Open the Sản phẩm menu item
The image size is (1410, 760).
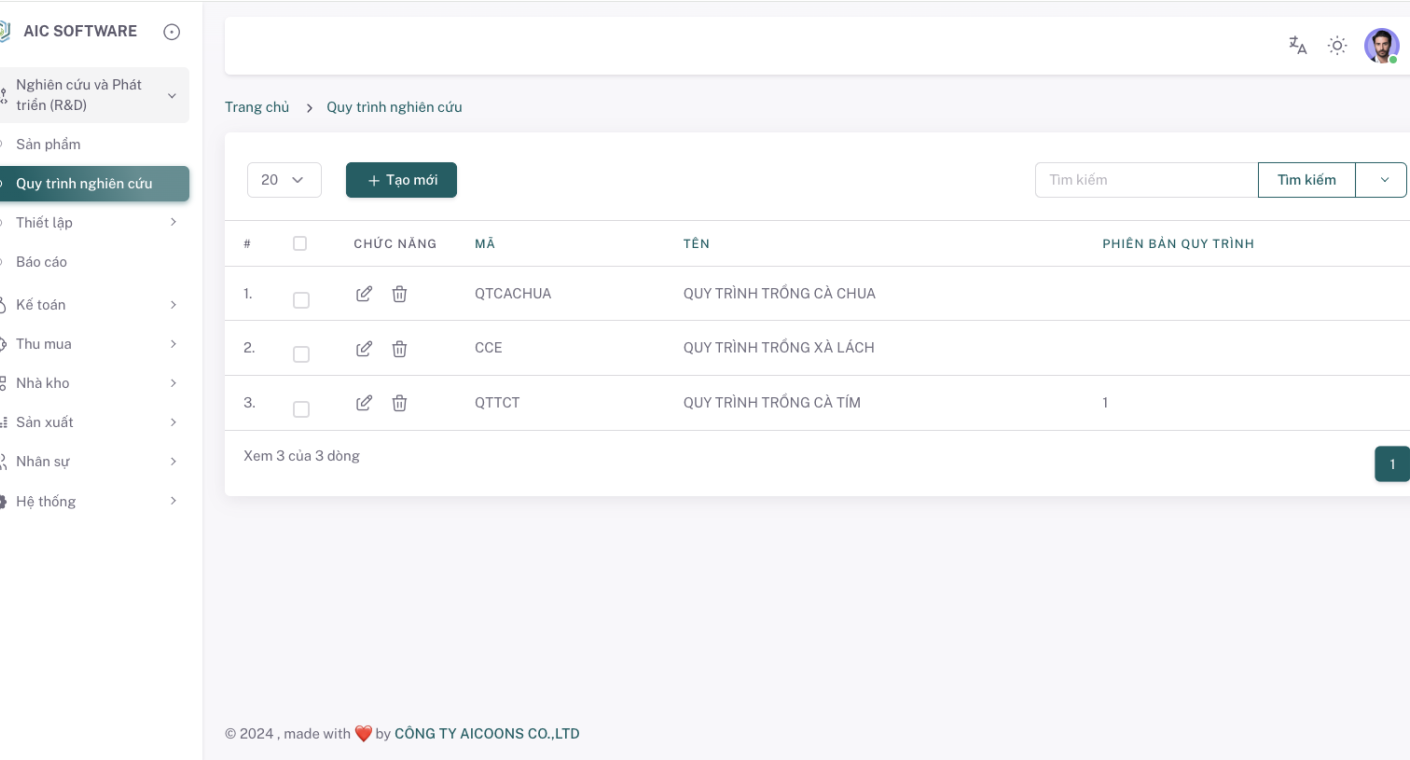48,144
